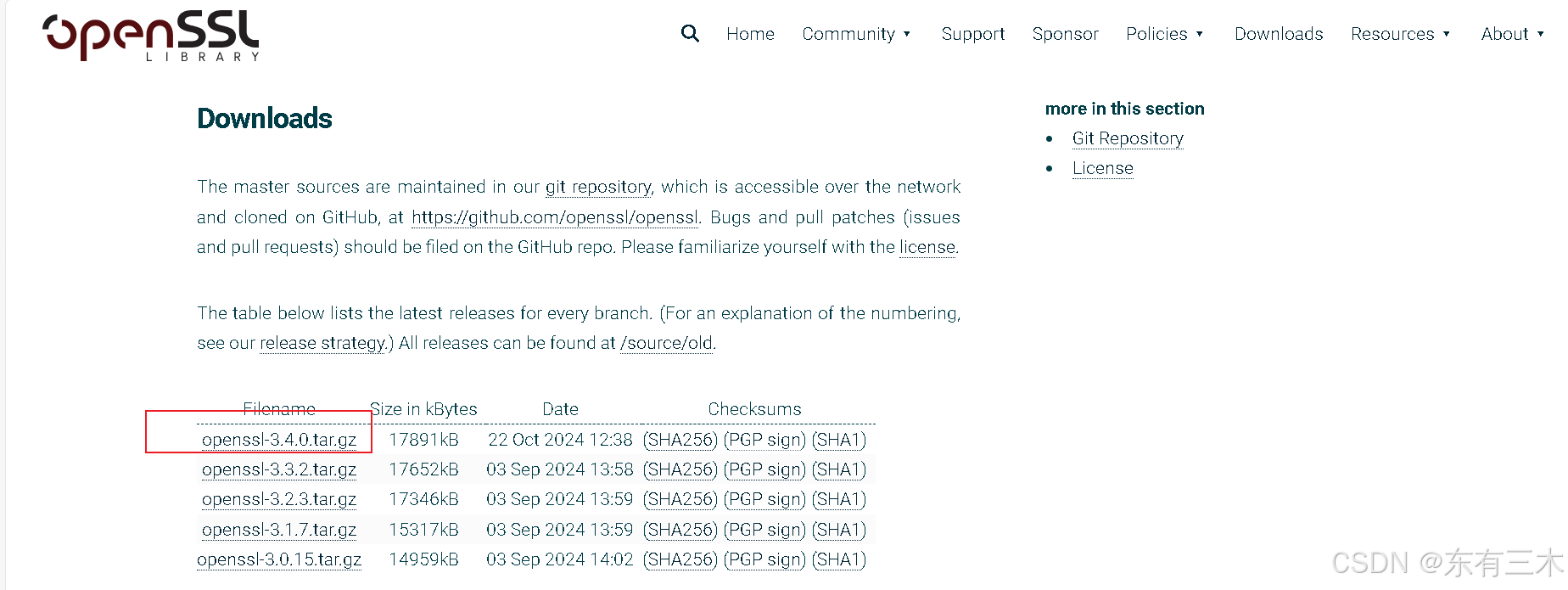The image size is (1568, 590).
Task: Open the License sidebar link
Action: click(1102, 168)
